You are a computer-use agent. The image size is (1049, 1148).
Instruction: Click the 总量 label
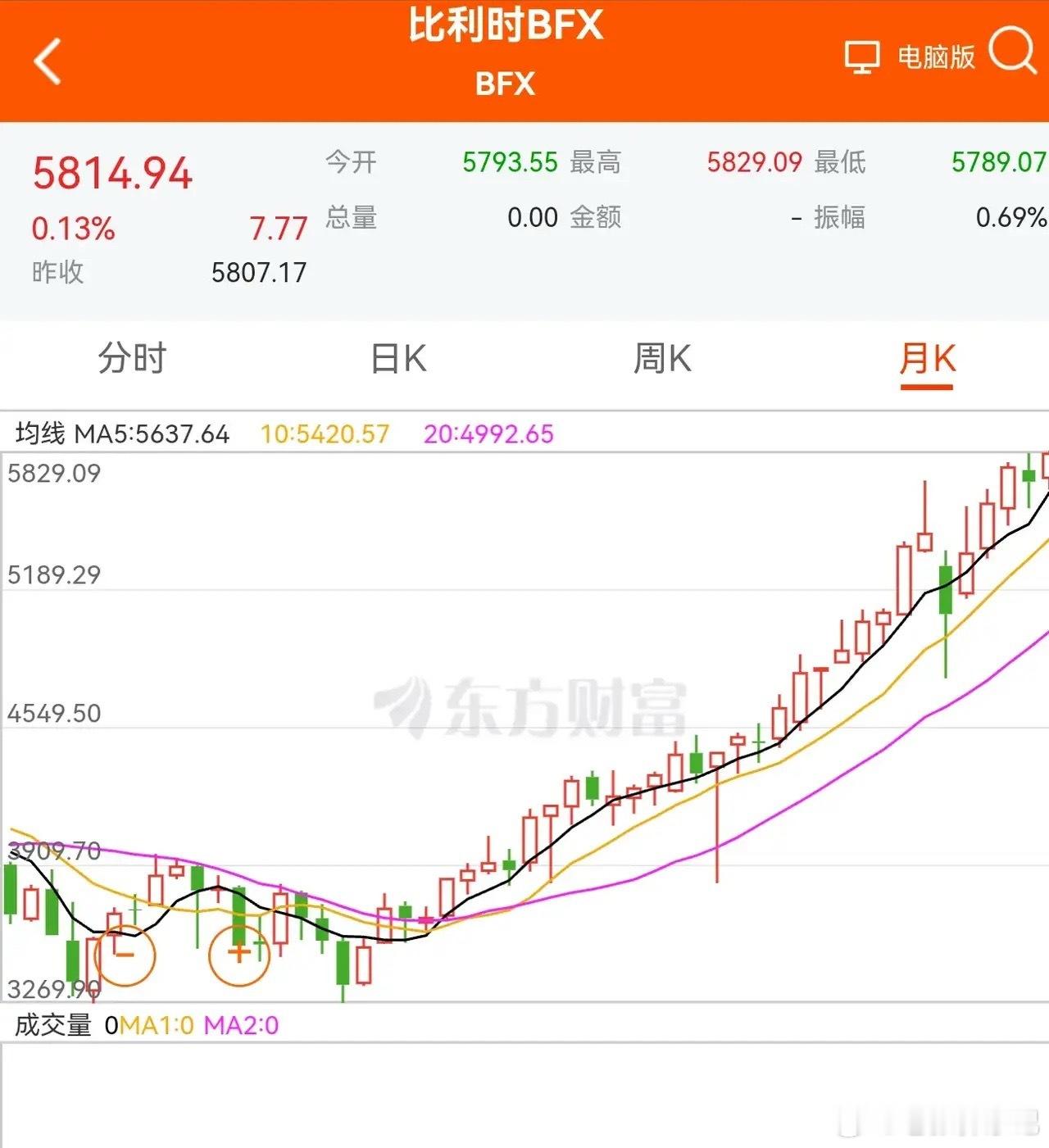[351, 217]
